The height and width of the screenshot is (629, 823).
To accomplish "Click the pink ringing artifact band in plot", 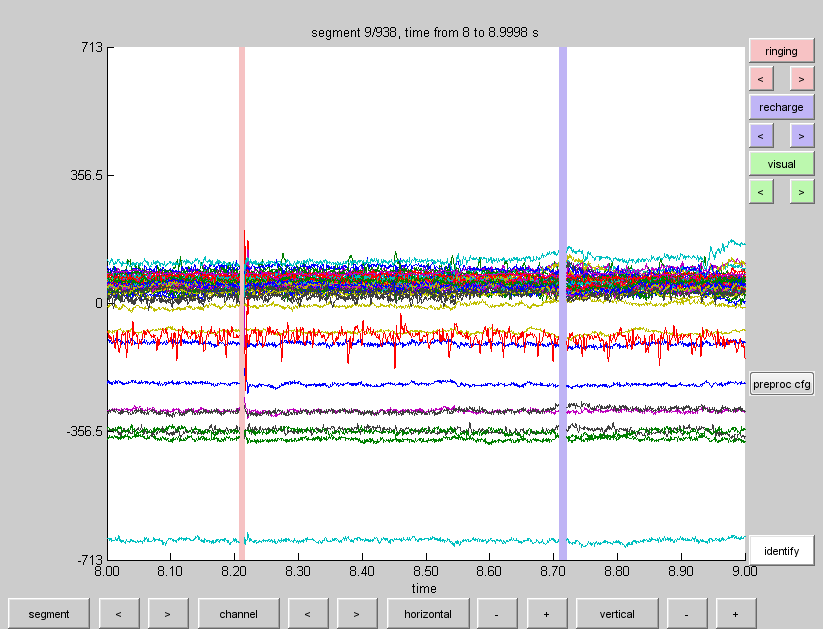I will click(x=242, y=303).
